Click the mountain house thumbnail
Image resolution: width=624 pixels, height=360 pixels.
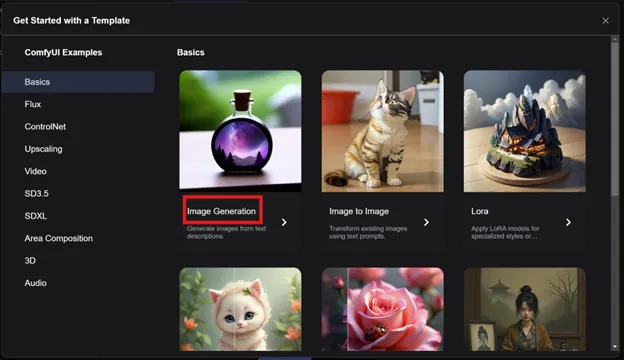(x=525, y=131)
